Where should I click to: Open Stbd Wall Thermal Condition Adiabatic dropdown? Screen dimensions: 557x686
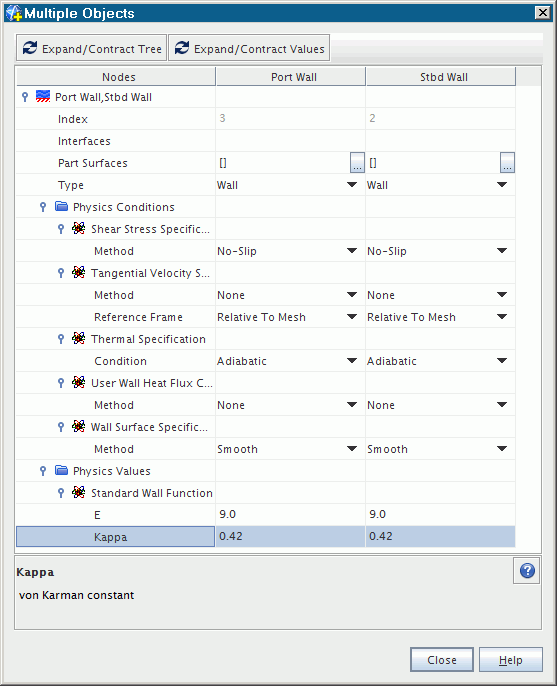pos(502,360)
